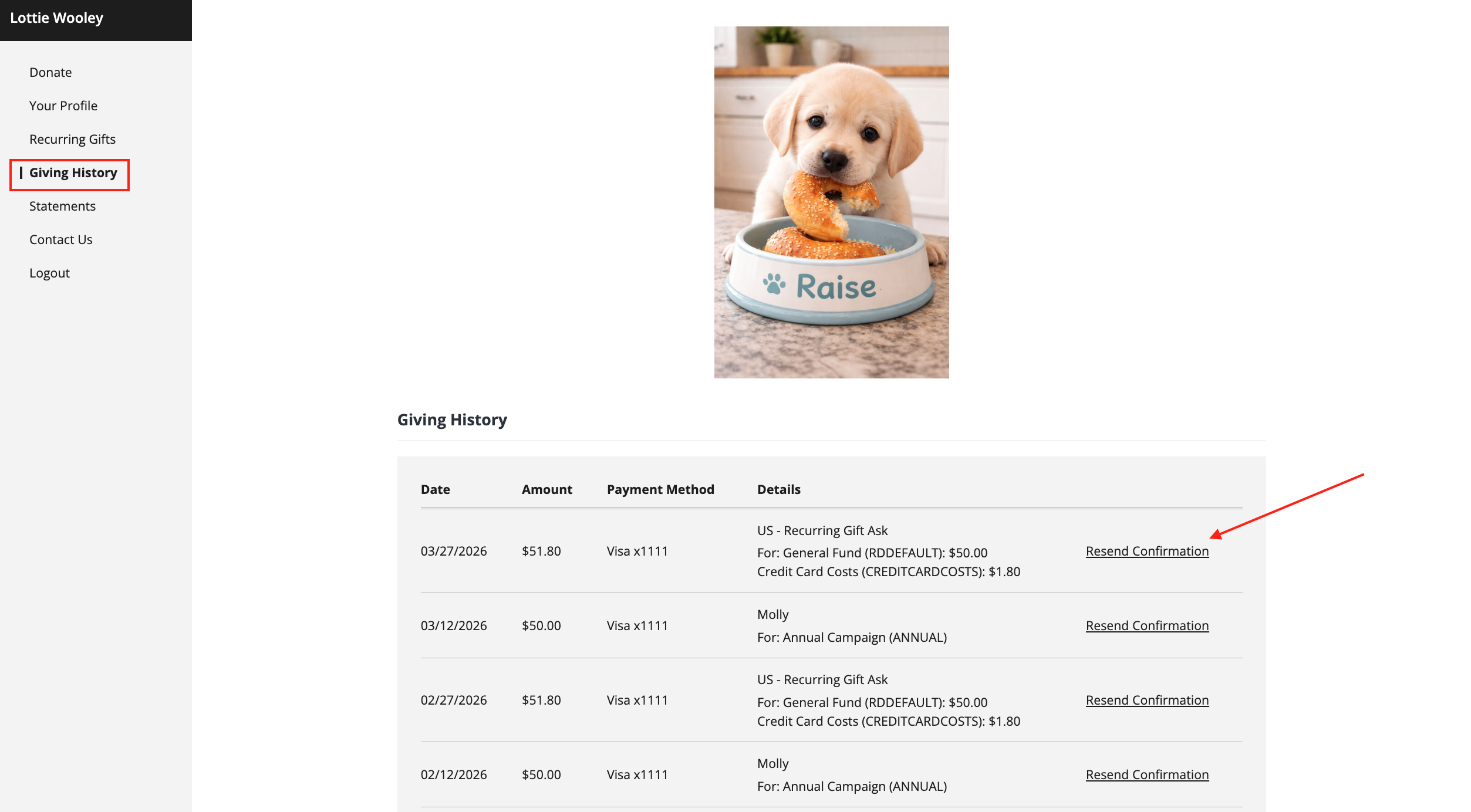Open the Donate page

[50, 72]
